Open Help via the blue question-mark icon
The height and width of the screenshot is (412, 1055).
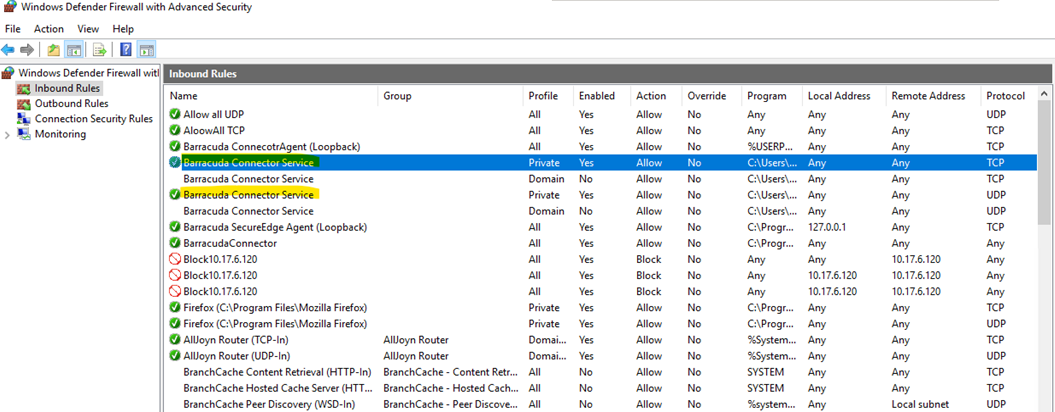pos(125,49)
